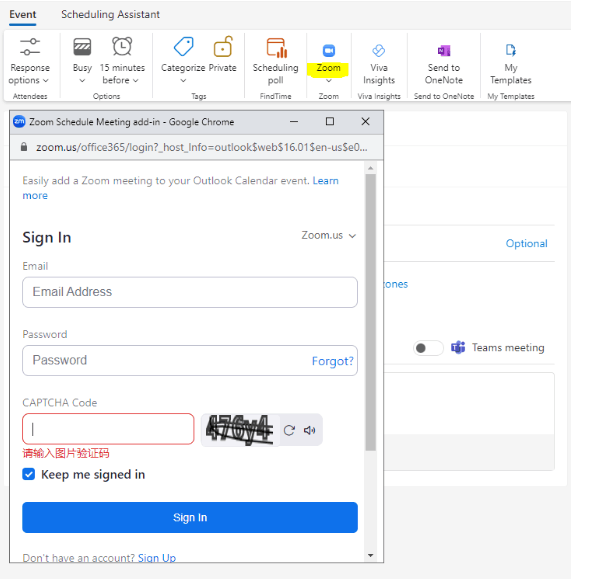Screen dimensions: 595x579
Task: Click the Zoom camera icon in the ribbon
Action: coord(329,50)
